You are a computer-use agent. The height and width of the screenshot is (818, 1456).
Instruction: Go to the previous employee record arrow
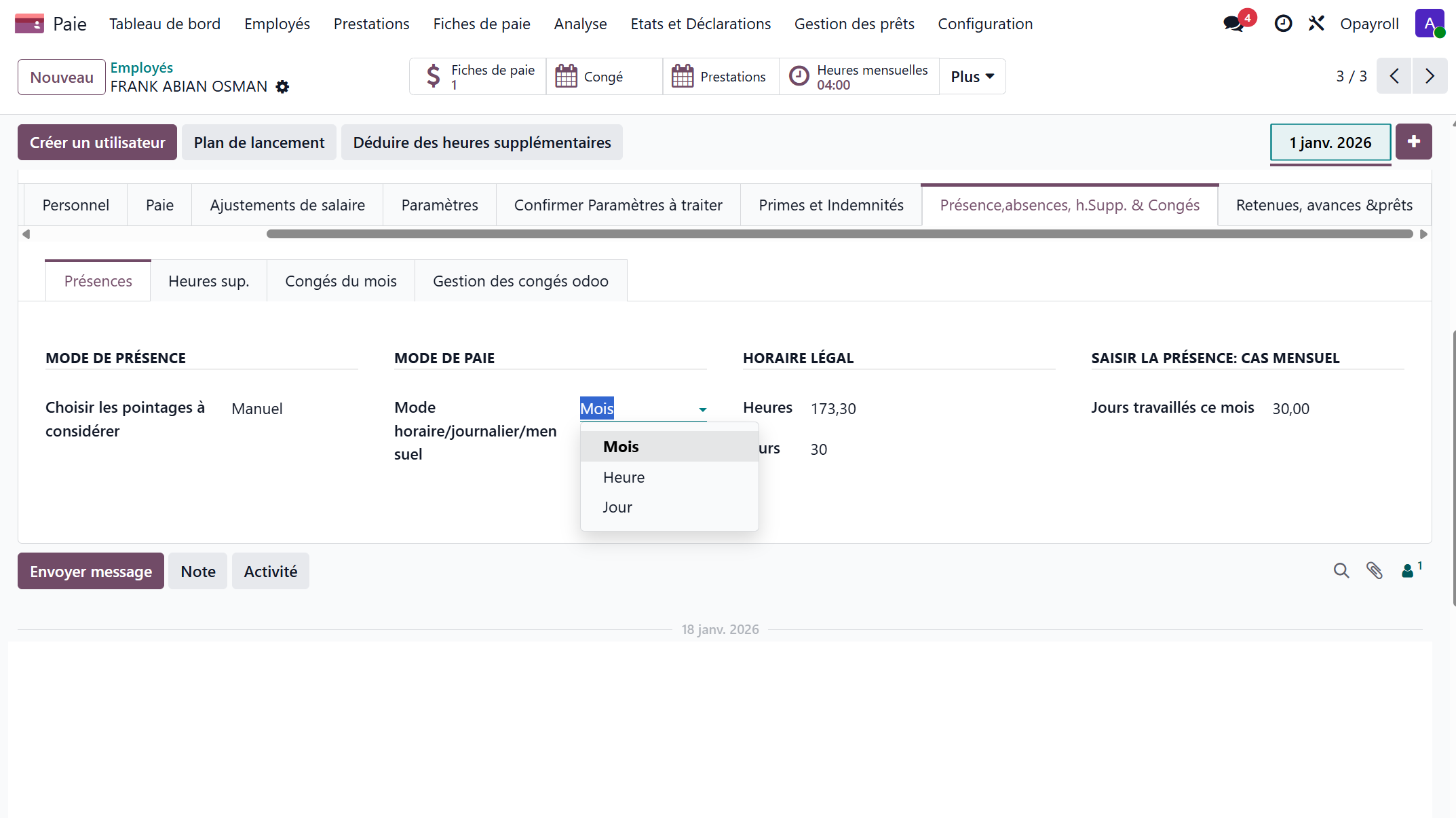[x=1394, y=76]
